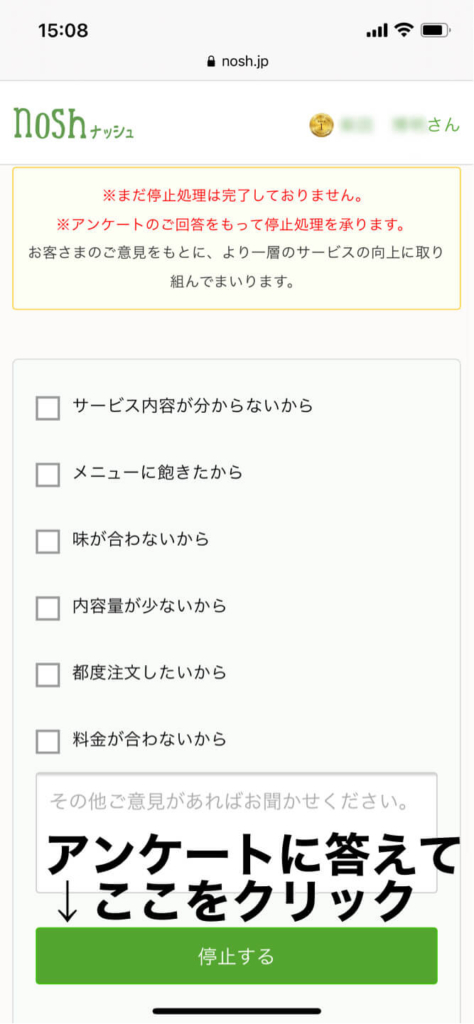Image resolution: width=474 pixels, height=1024 pixels.
Task: Check 'メニューに飽きたから' checkbox
Action: (48, 475)
